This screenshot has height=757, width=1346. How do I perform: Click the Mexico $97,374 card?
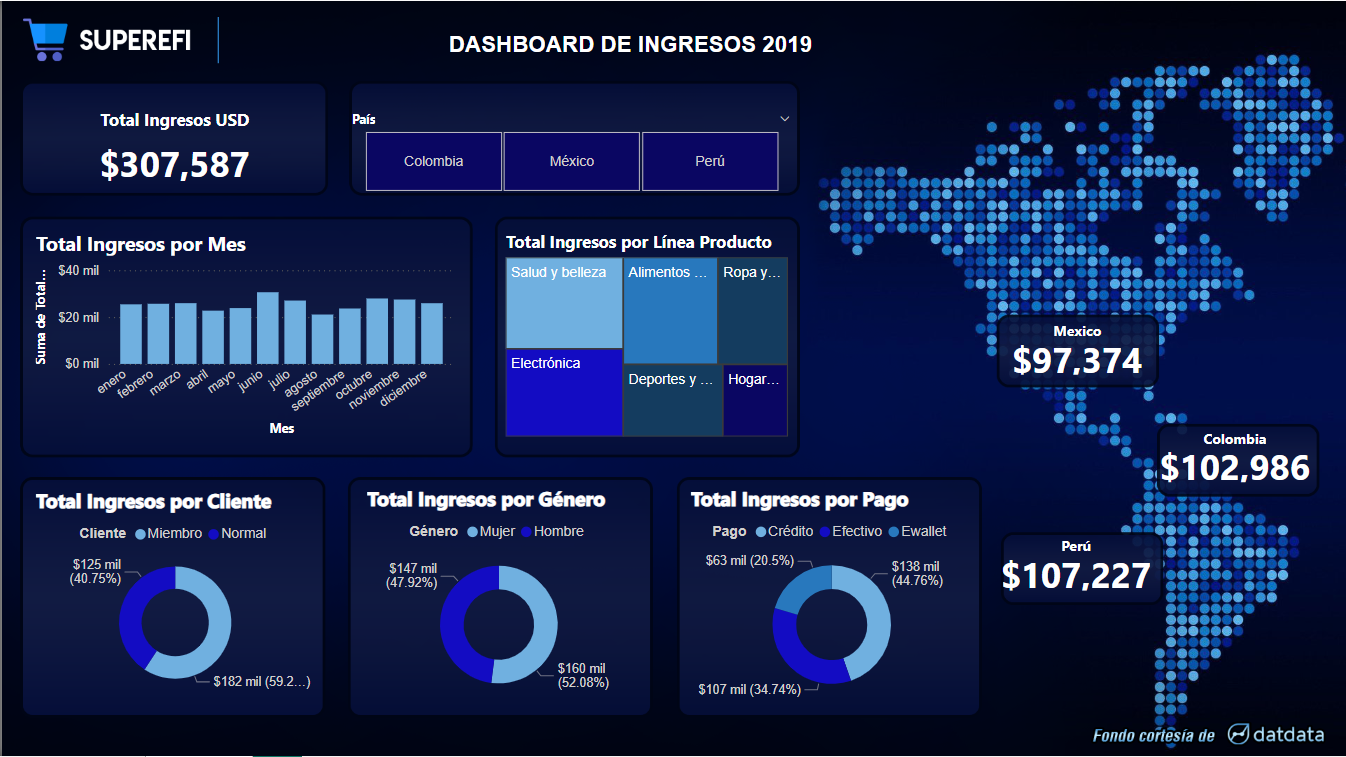pyautogui.click(x=1077, y=351)
